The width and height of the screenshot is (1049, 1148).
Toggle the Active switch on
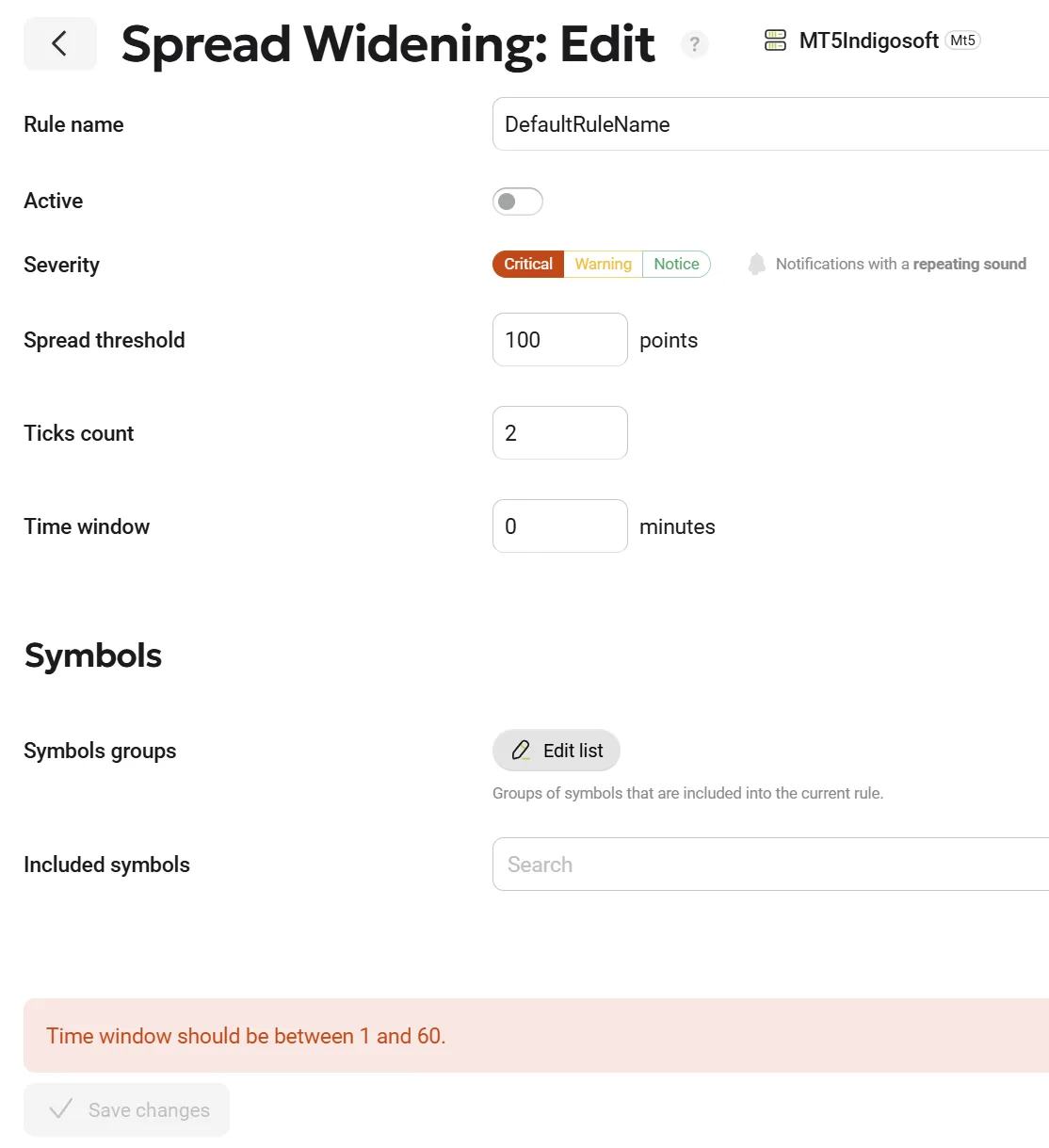[518, 202]
